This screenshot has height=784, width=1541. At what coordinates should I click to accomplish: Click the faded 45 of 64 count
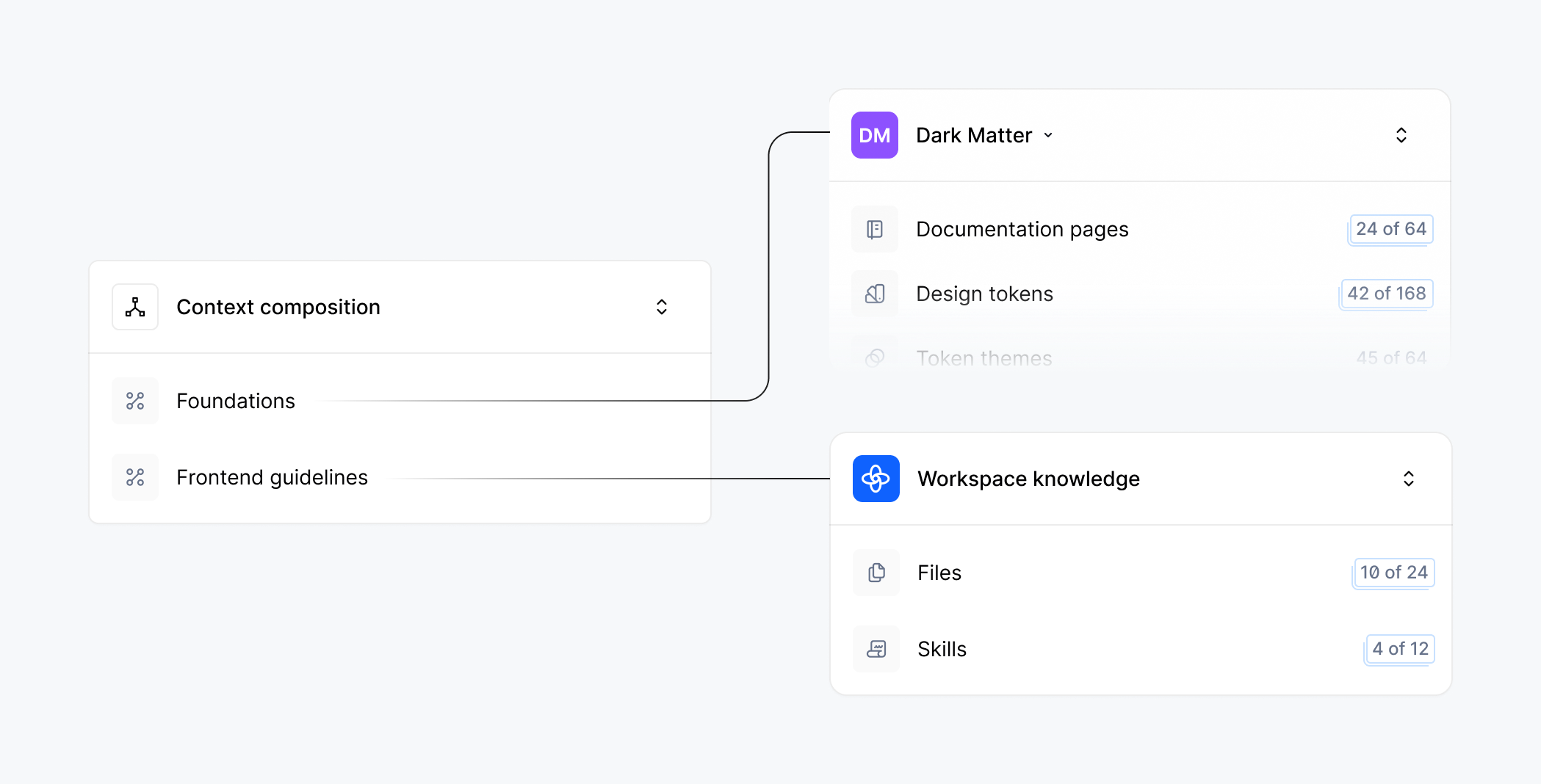tap(1391, 358)
